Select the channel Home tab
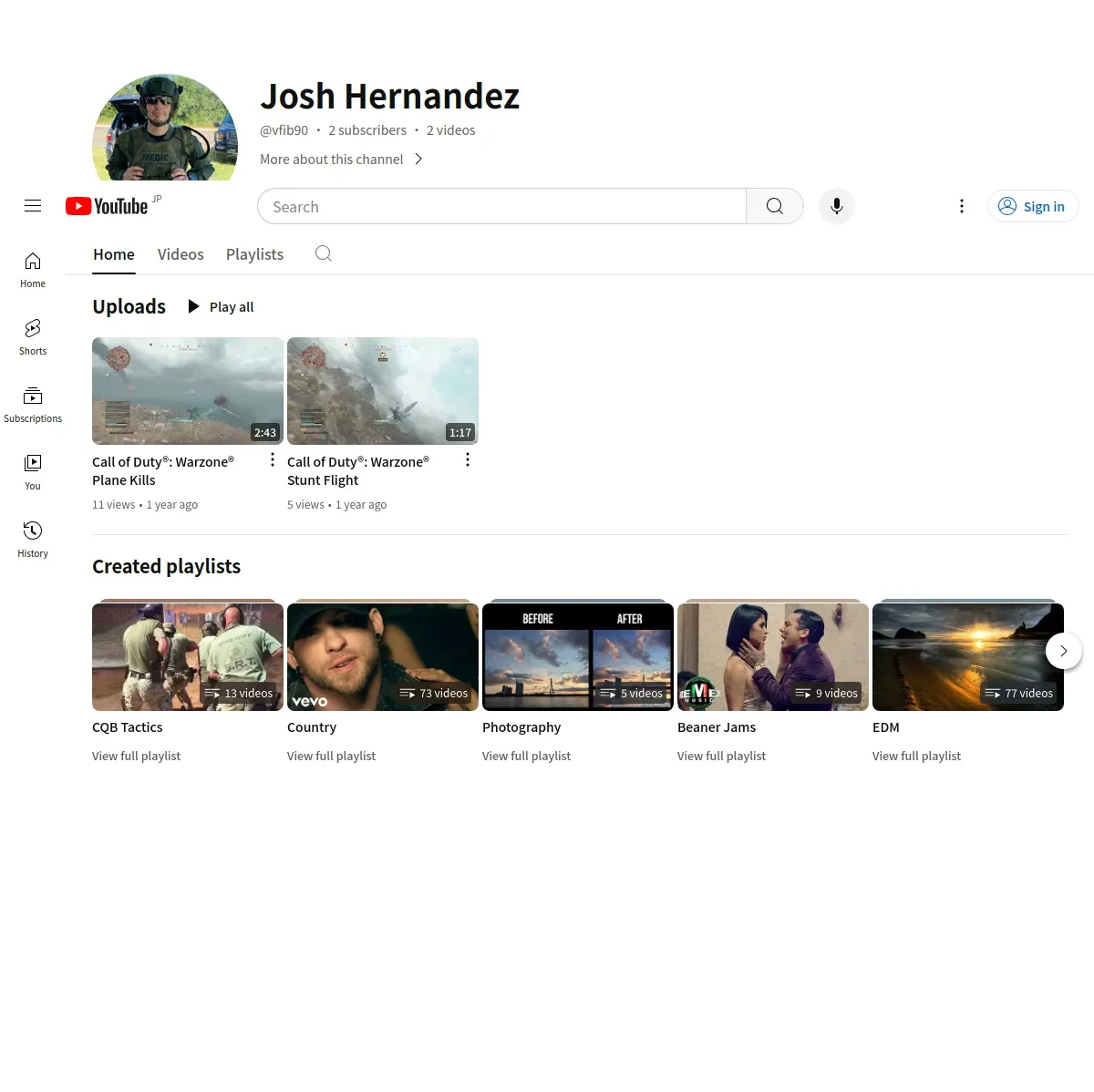This screenshot has width=1094, height=1092. point(114,254)
